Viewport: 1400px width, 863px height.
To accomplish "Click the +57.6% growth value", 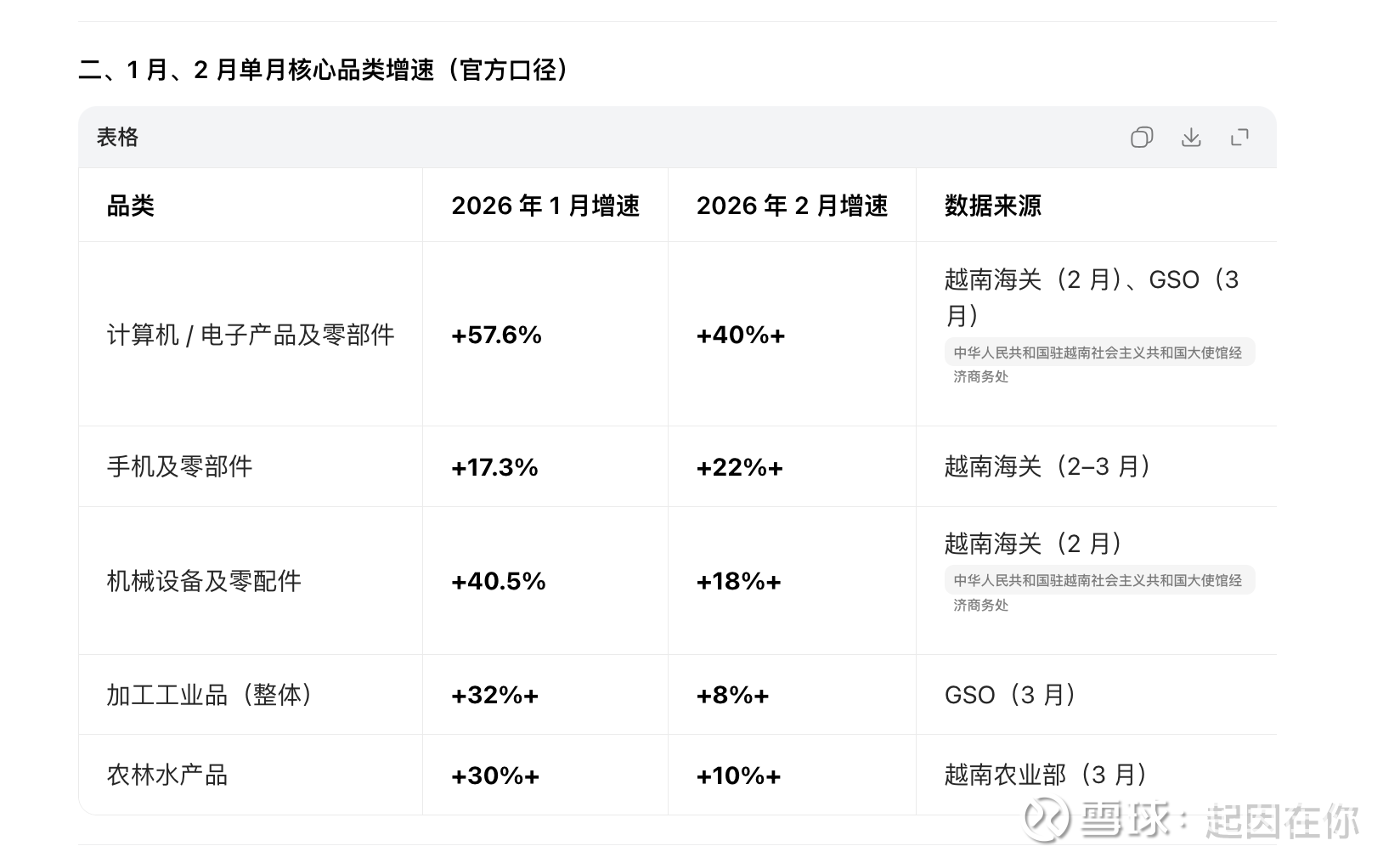I will pyautogui.click(x=496, y=335).
